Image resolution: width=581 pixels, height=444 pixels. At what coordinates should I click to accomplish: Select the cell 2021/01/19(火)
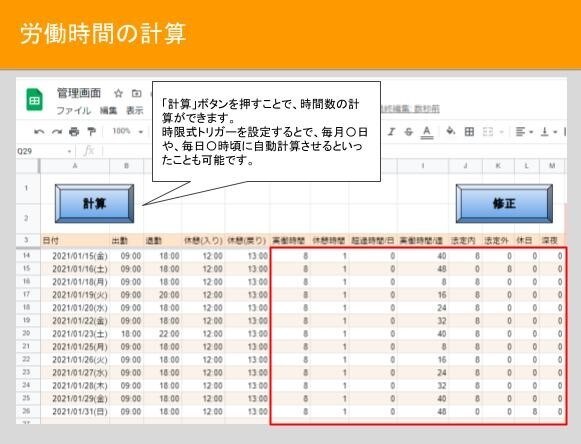click(75, 295)
